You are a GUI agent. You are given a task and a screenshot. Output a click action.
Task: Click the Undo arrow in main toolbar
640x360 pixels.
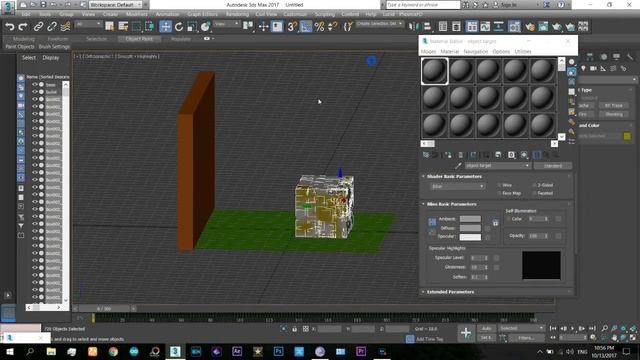[9, 27]
